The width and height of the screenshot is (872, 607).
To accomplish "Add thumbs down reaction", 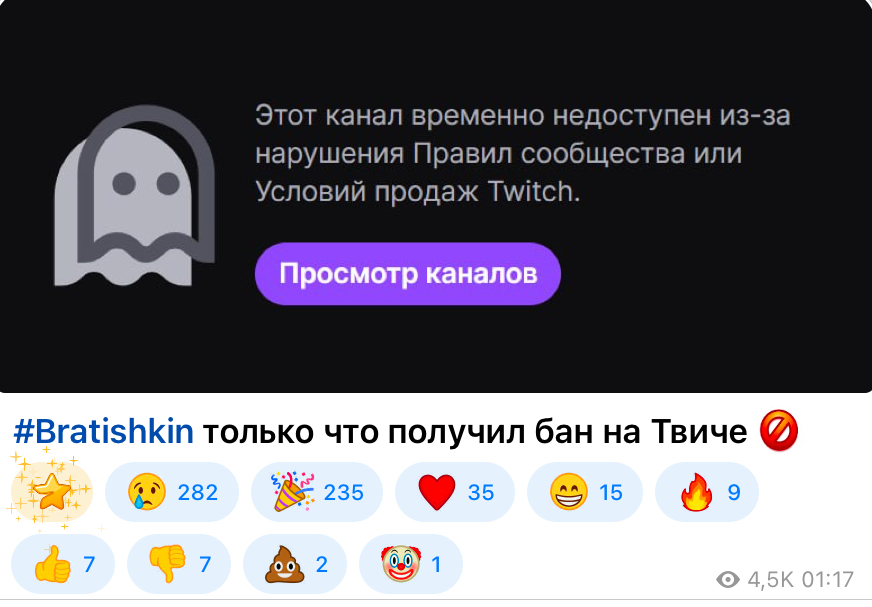I will tap(179, 564).
